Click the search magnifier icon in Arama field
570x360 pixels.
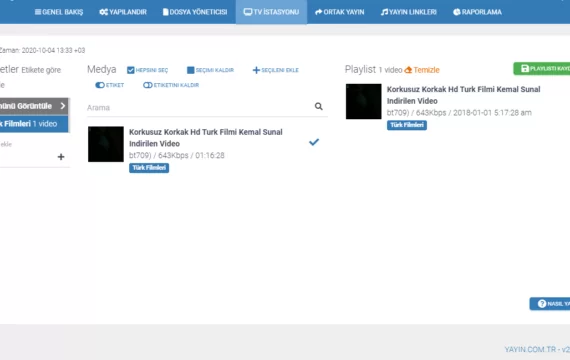(318, 106)
